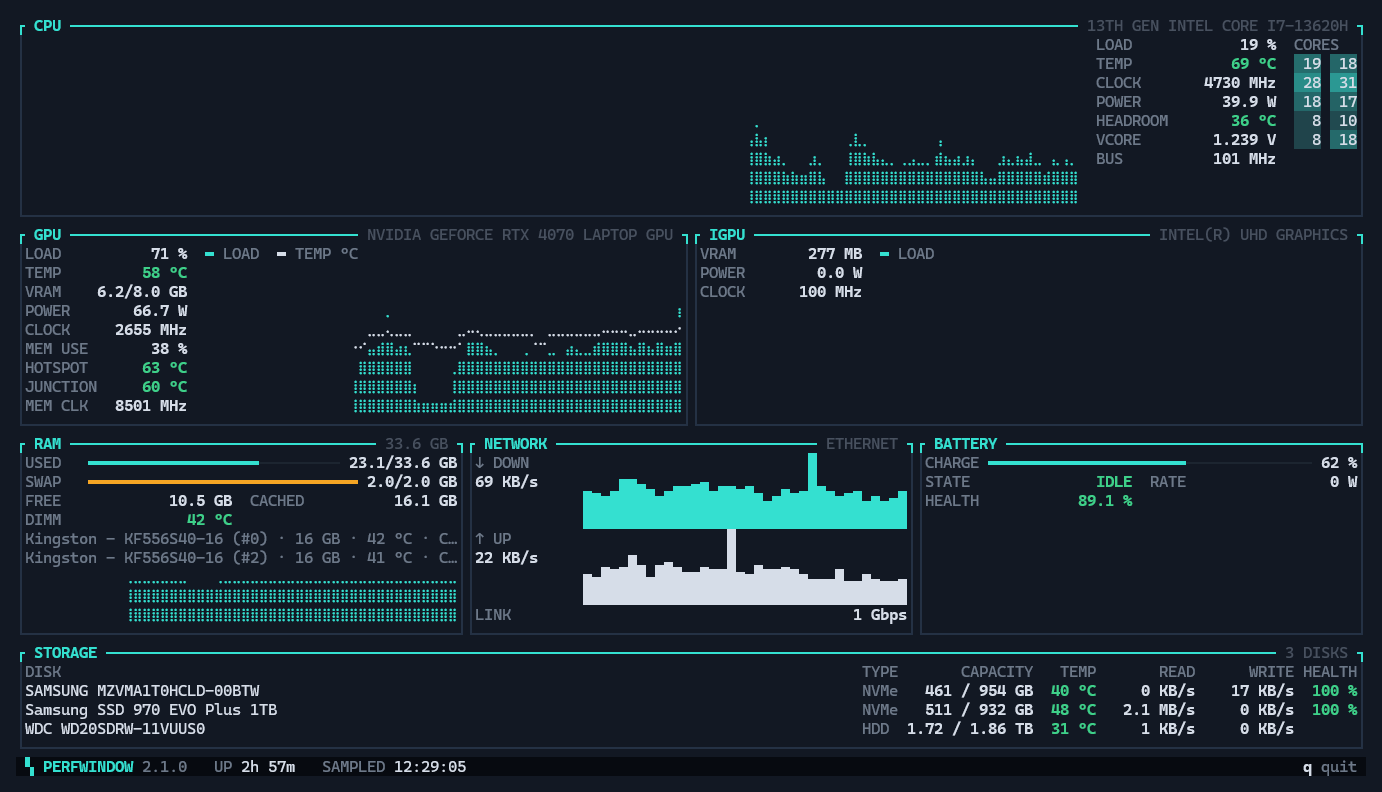Click the core cell showing 10
This screenshot has height=792, width=1382.
pyautogui.click(x=1344, y=121)
